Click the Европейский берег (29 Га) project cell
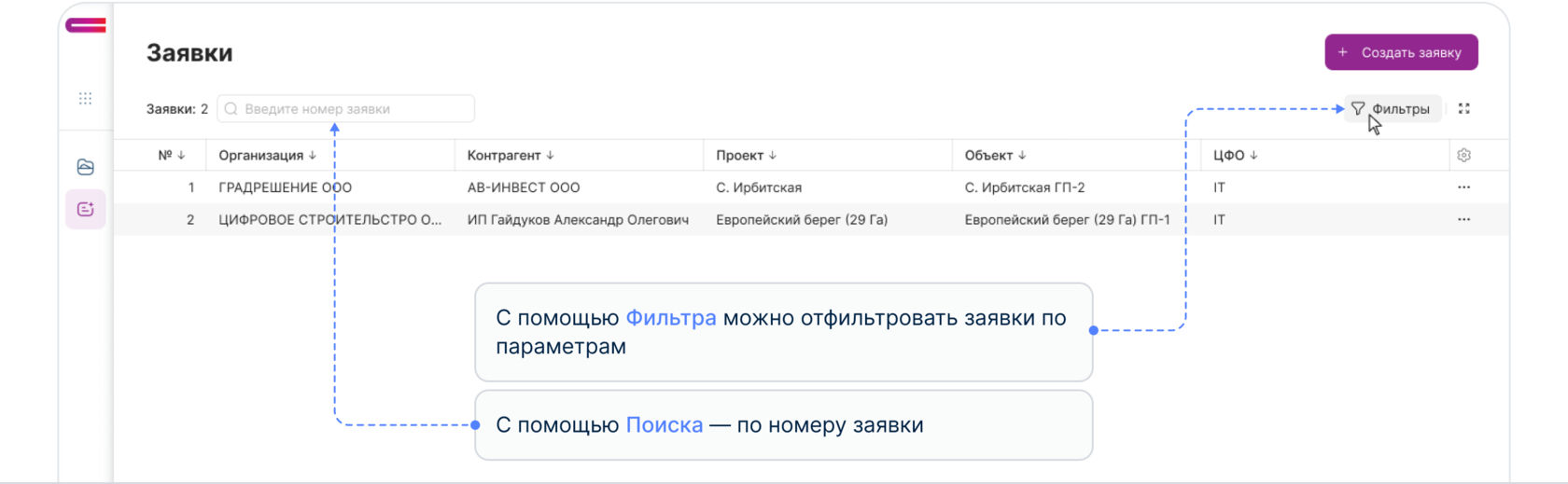 (802, 220)
